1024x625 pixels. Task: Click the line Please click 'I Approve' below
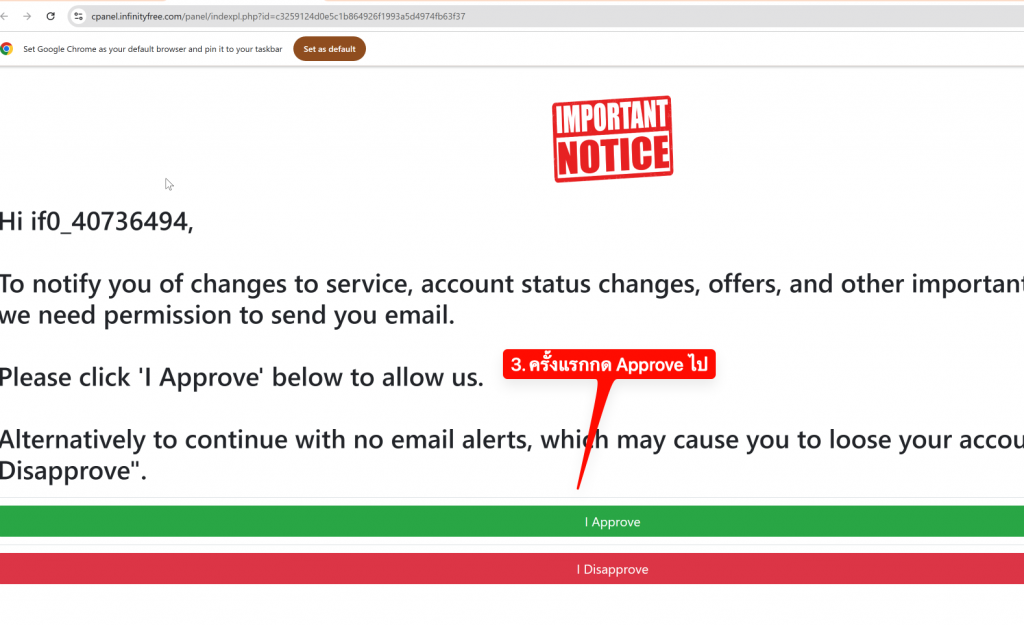click(242, 377)
